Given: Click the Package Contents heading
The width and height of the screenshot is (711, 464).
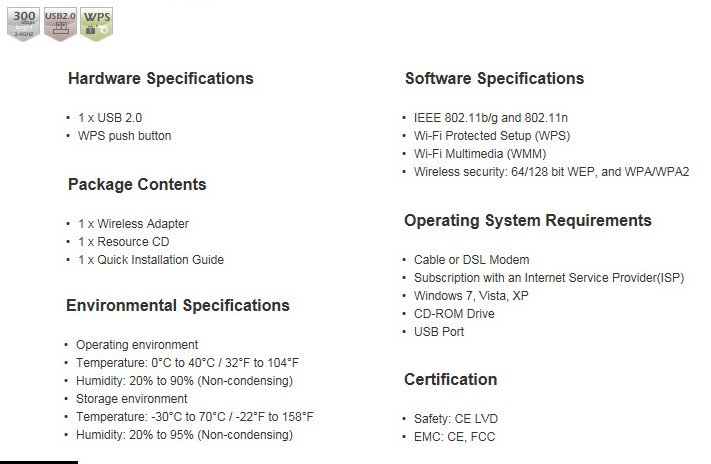Looking at the screenshot, I should coord(137,185).
